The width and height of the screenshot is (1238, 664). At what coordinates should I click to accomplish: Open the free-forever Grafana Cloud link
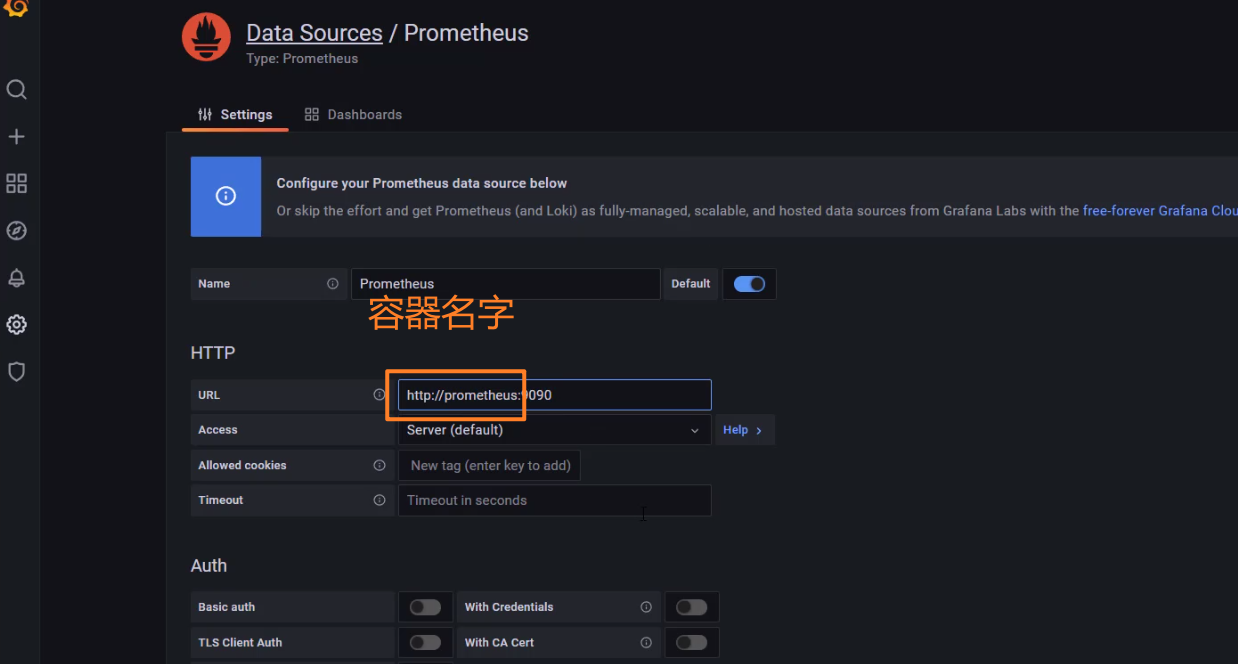point(1160,211)
